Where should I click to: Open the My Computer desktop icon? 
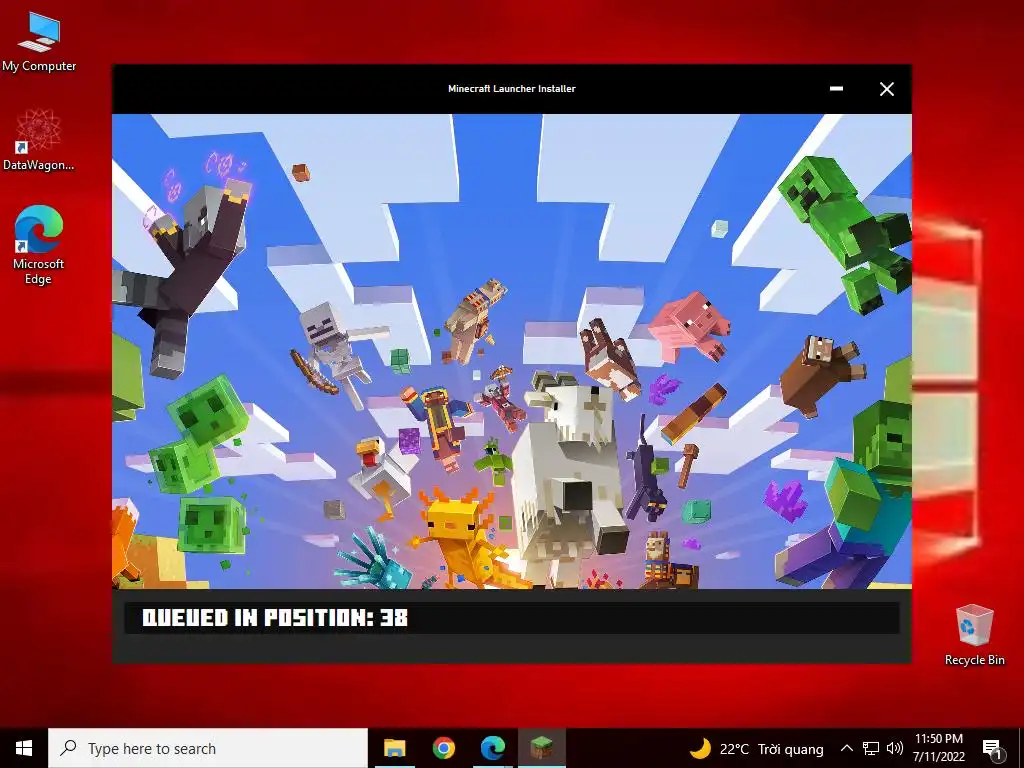click(x=39, y=41)
